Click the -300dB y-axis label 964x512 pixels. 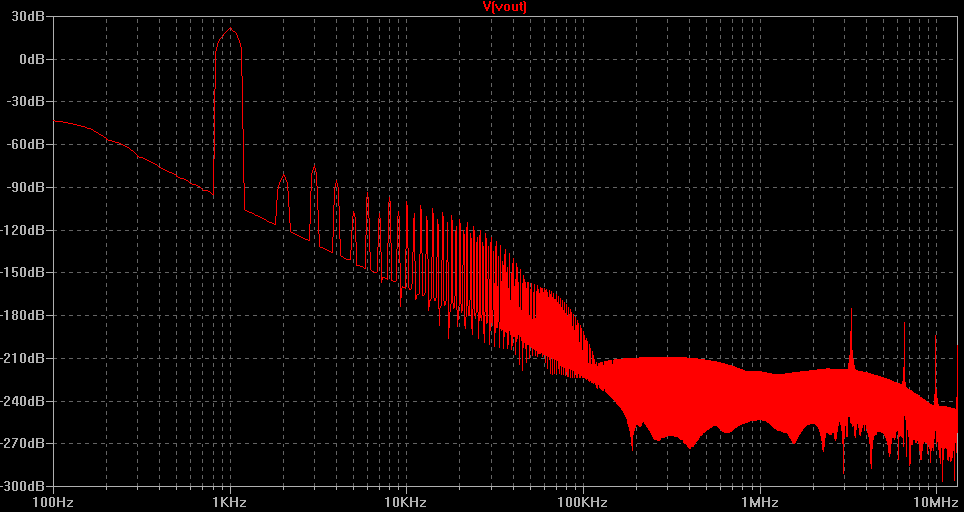point(22,486)
